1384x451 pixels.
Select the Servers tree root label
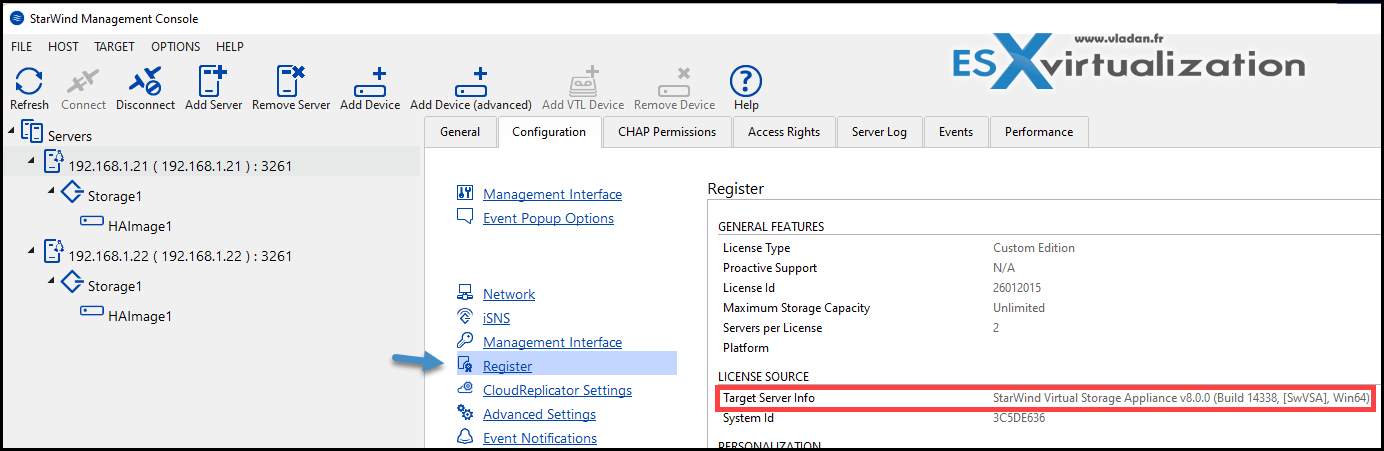(70, 135)
